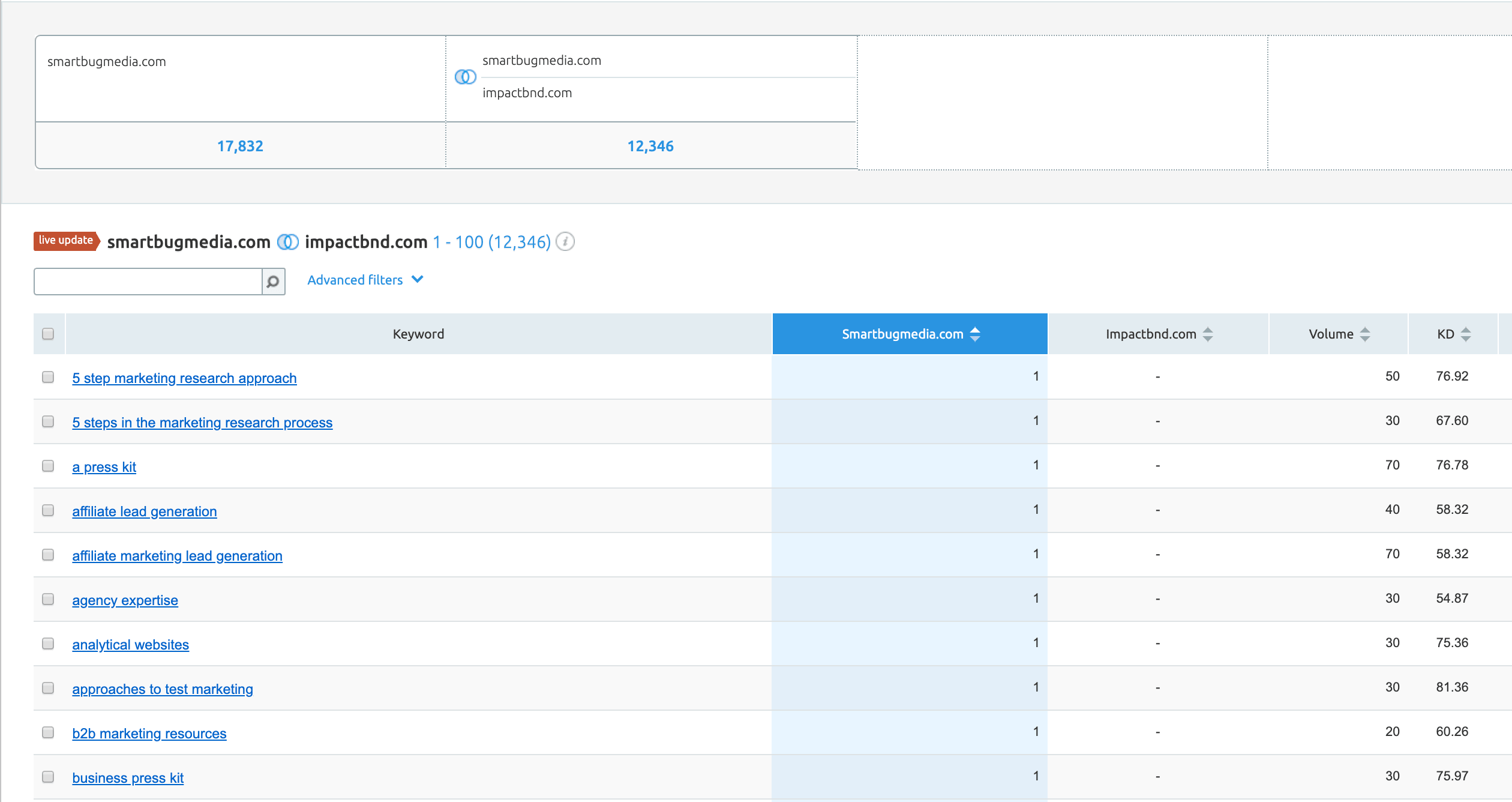Check the 'a press kit' row checkbox

48,466
